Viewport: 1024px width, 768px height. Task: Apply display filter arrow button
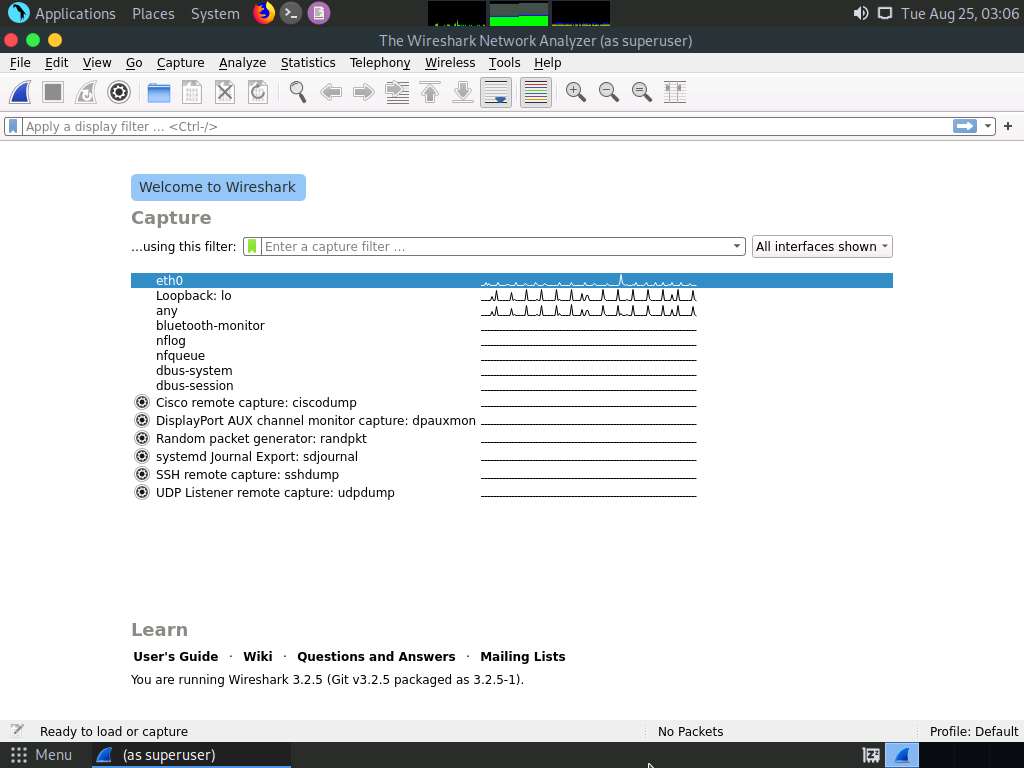[965, 126]
